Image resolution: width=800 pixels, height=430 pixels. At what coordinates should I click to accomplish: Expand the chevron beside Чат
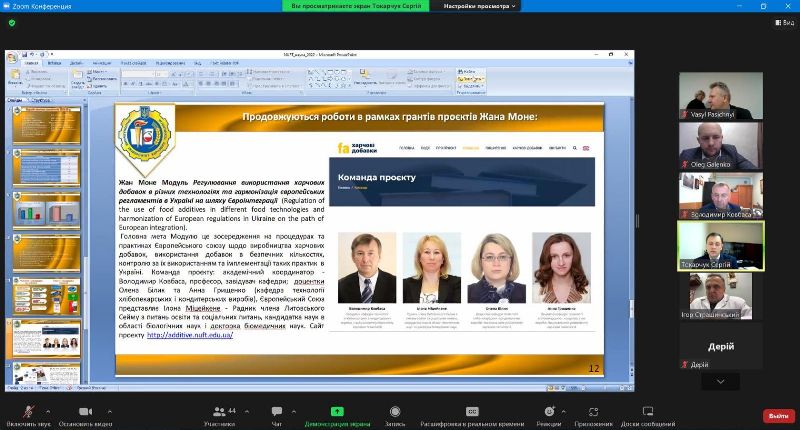point(294,411)
